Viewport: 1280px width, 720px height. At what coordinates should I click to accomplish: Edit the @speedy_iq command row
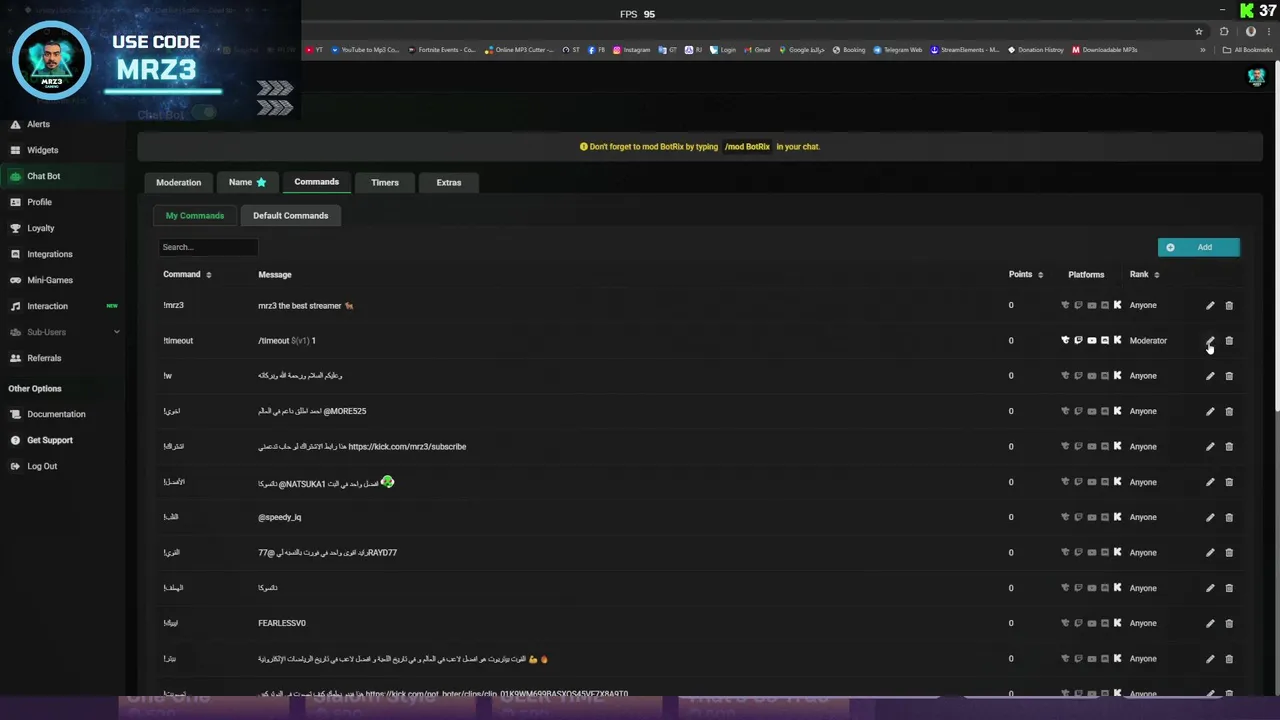tap(1210, 517)
